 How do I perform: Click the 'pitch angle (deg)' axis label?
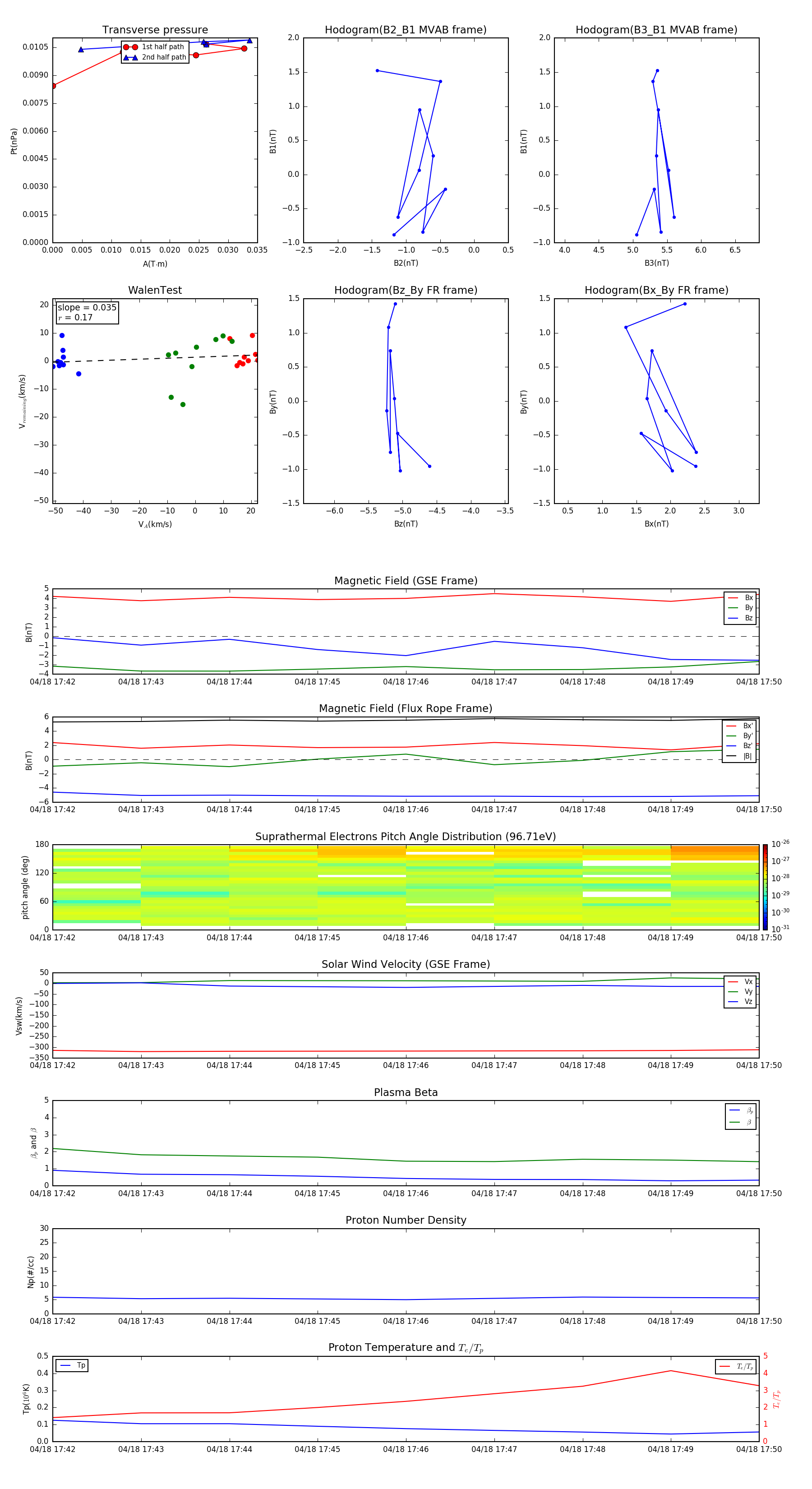tap(25, 887)
